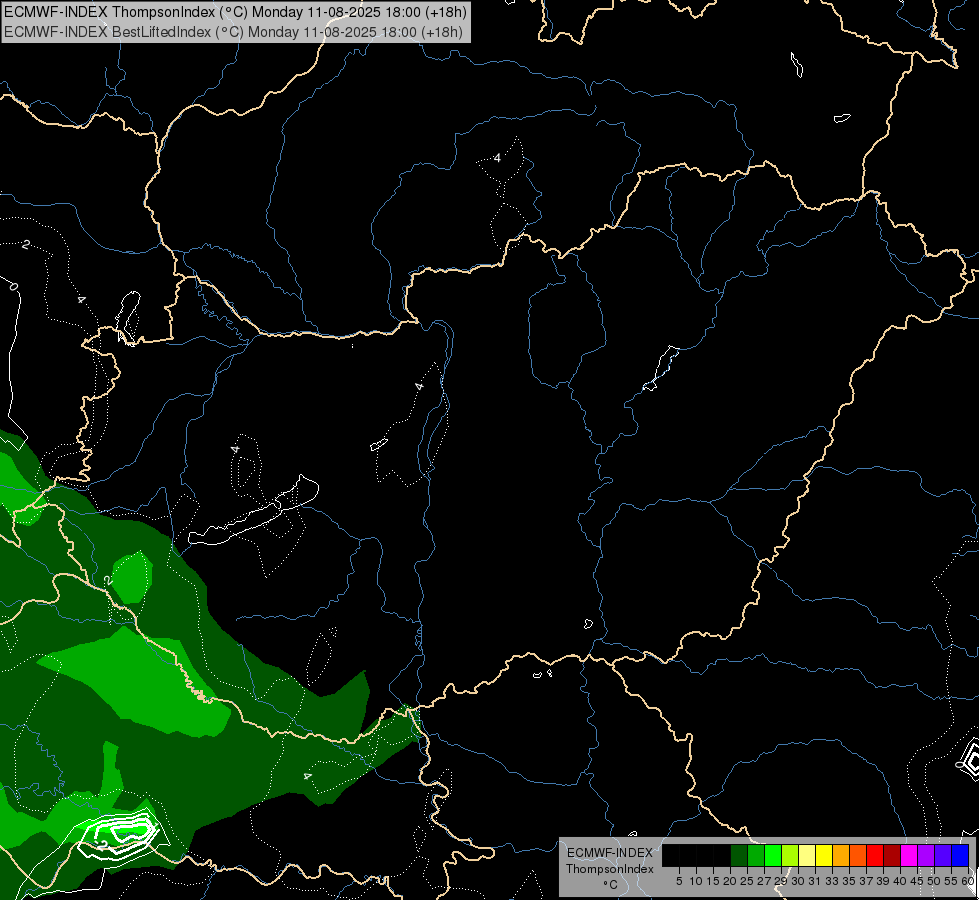Click legend tick value 37
This screenshot has height=900, width=979.
[x=866, y=881]
